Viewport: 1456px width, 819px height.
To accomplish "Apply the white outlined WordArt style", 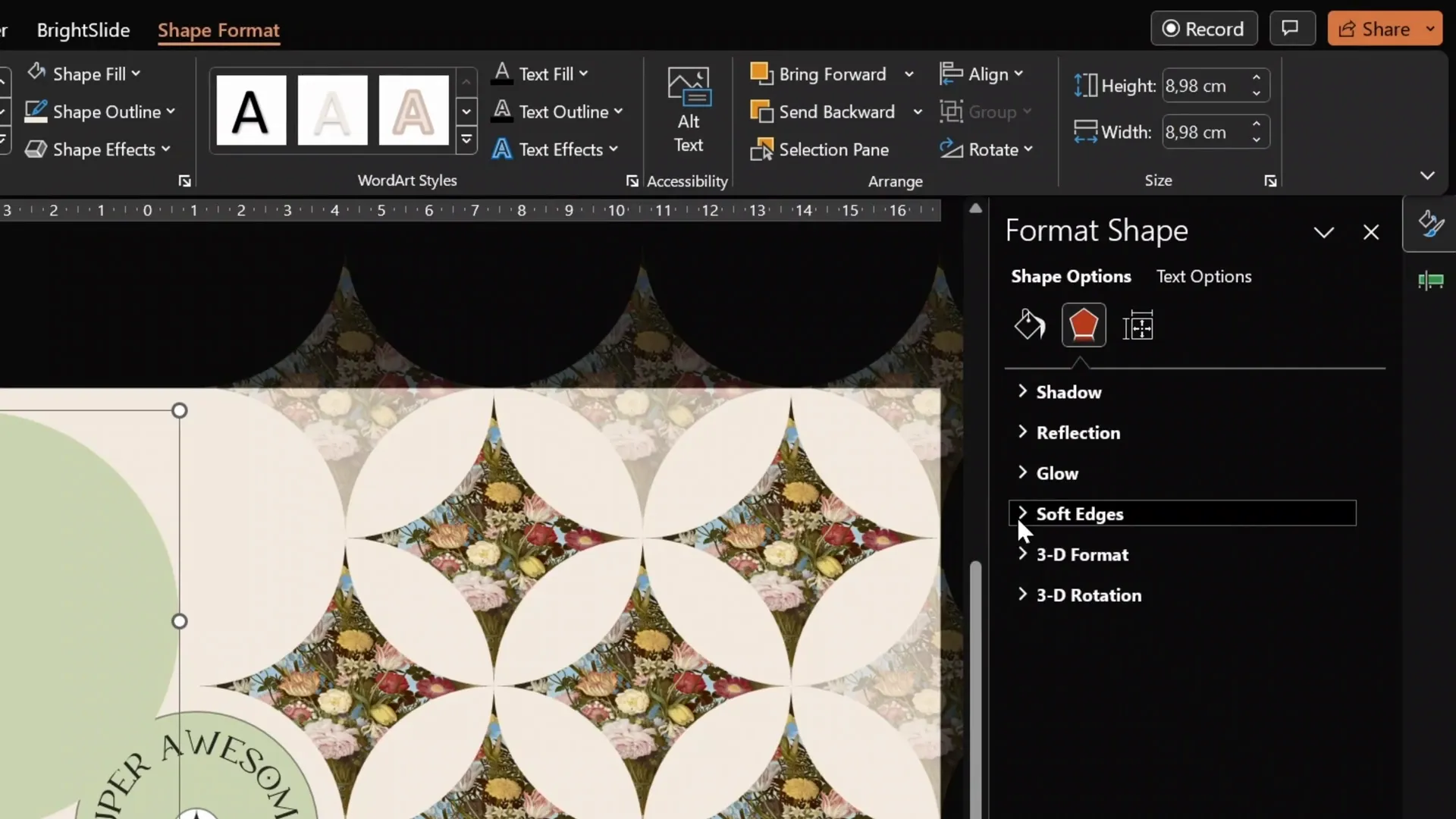I will click(x=332, y=111).
